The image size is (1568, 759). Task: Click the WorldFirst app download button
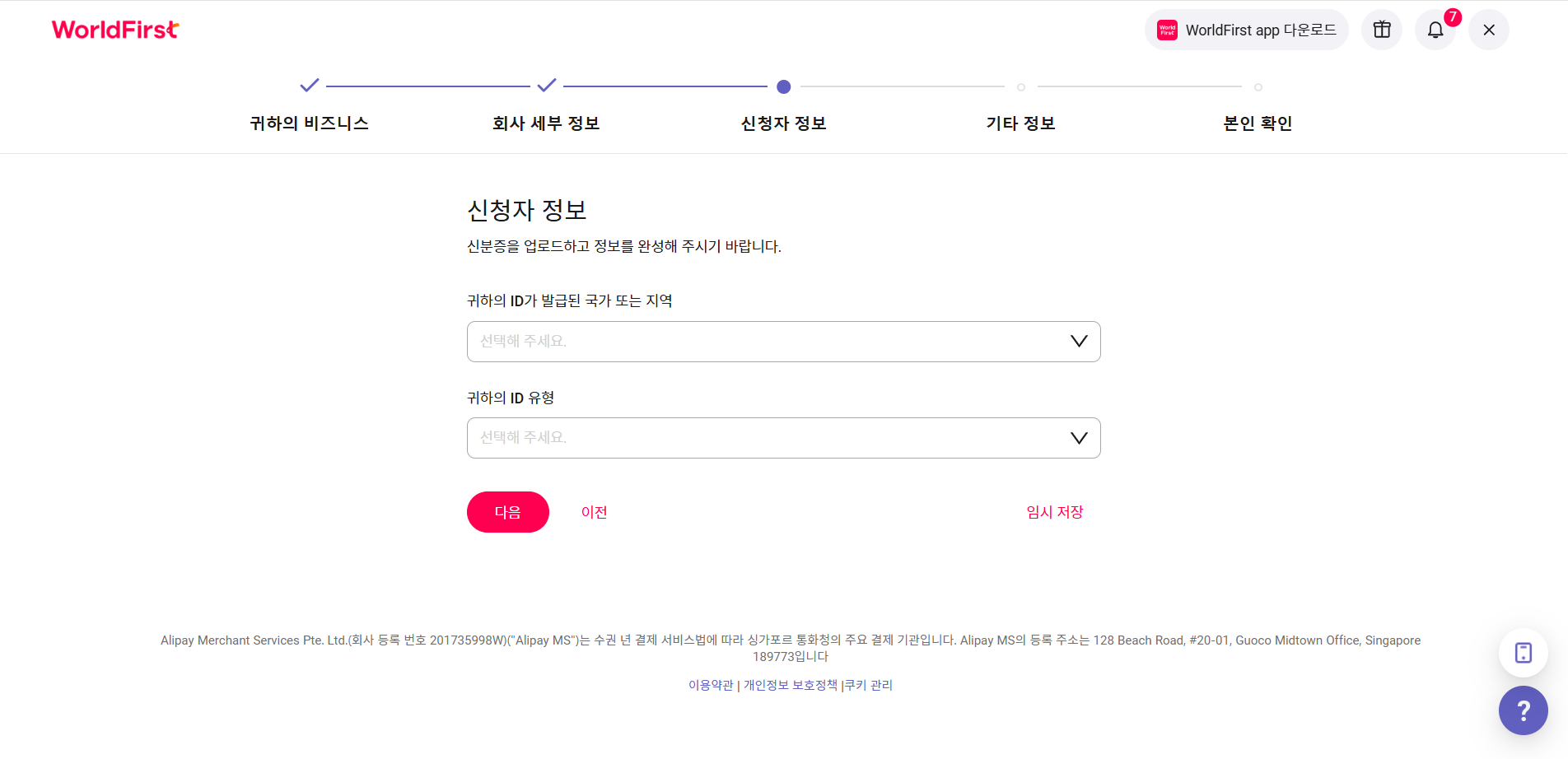[1246, 30]
